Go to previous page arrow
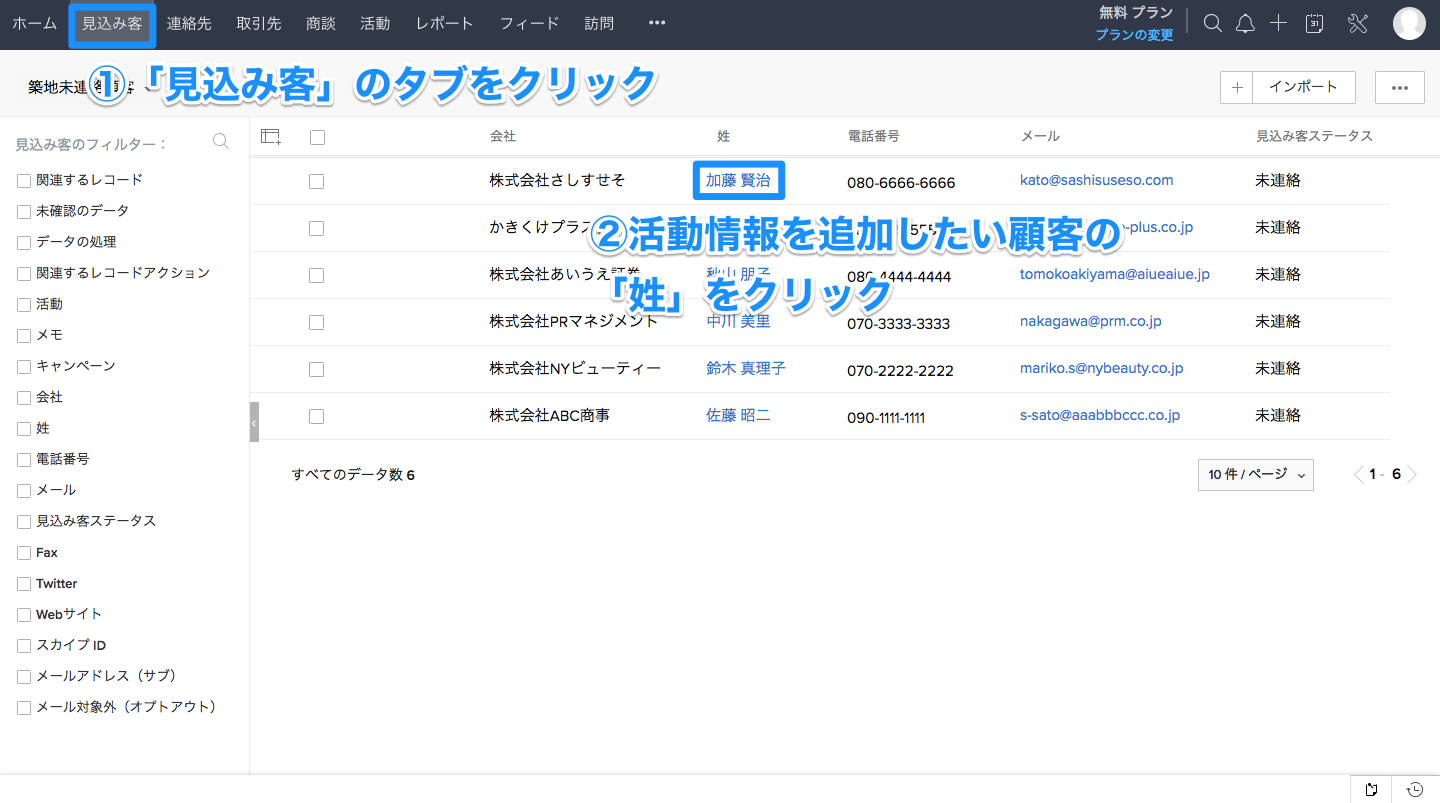The height and width of the screenshot is (803, 1440). click(x=1359, y=475)
